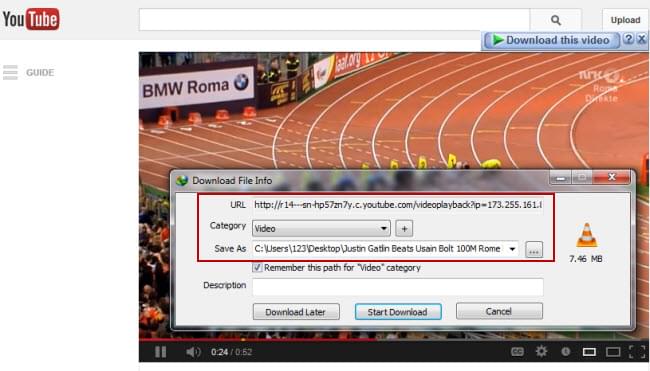Viewport: 650px width, 371px height.
Task: Click the Start Download button
Action: [x=398, y=312]
